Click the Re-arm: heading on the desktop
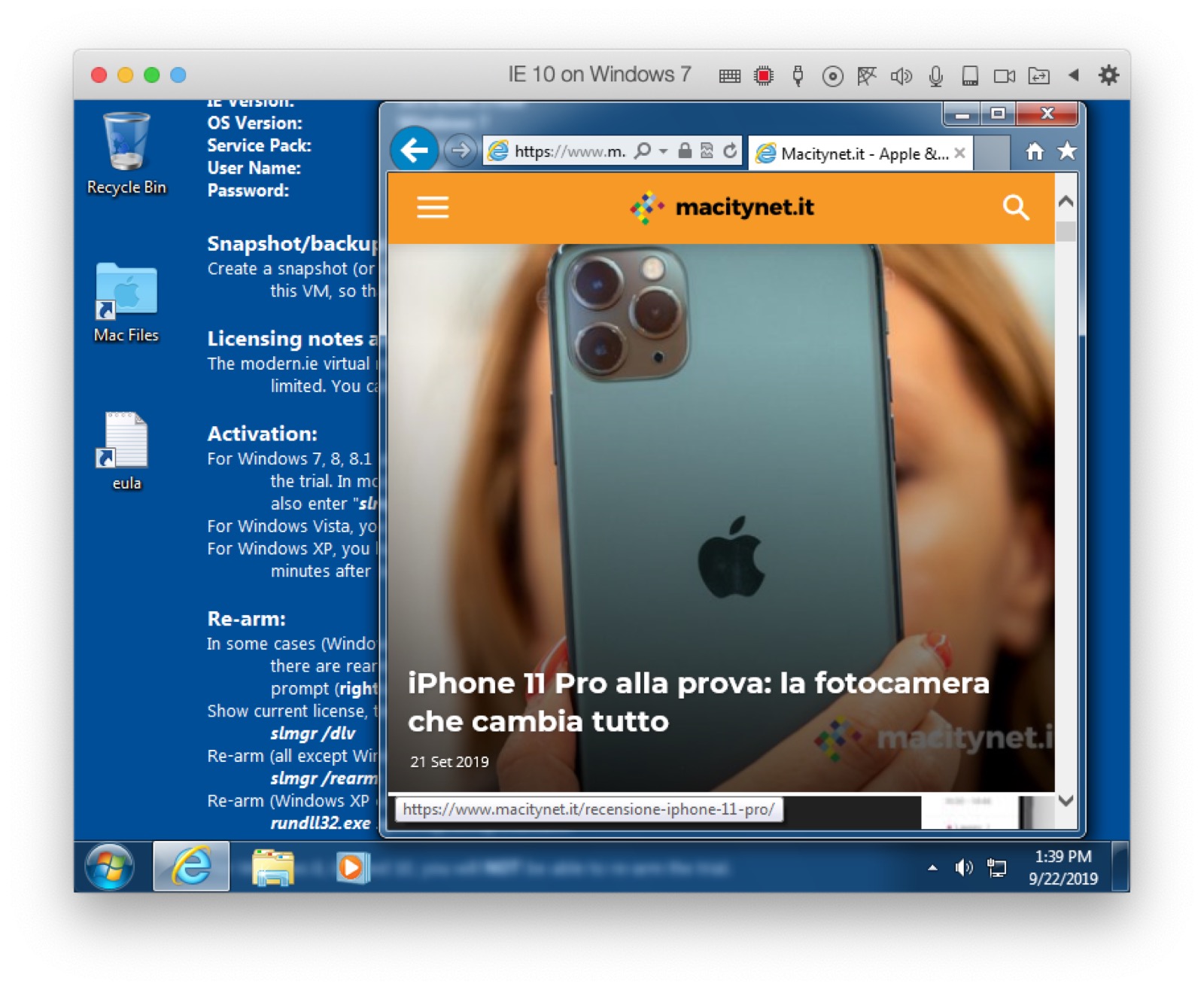This screenshot has width=1204, height=990. pos(246,619)
